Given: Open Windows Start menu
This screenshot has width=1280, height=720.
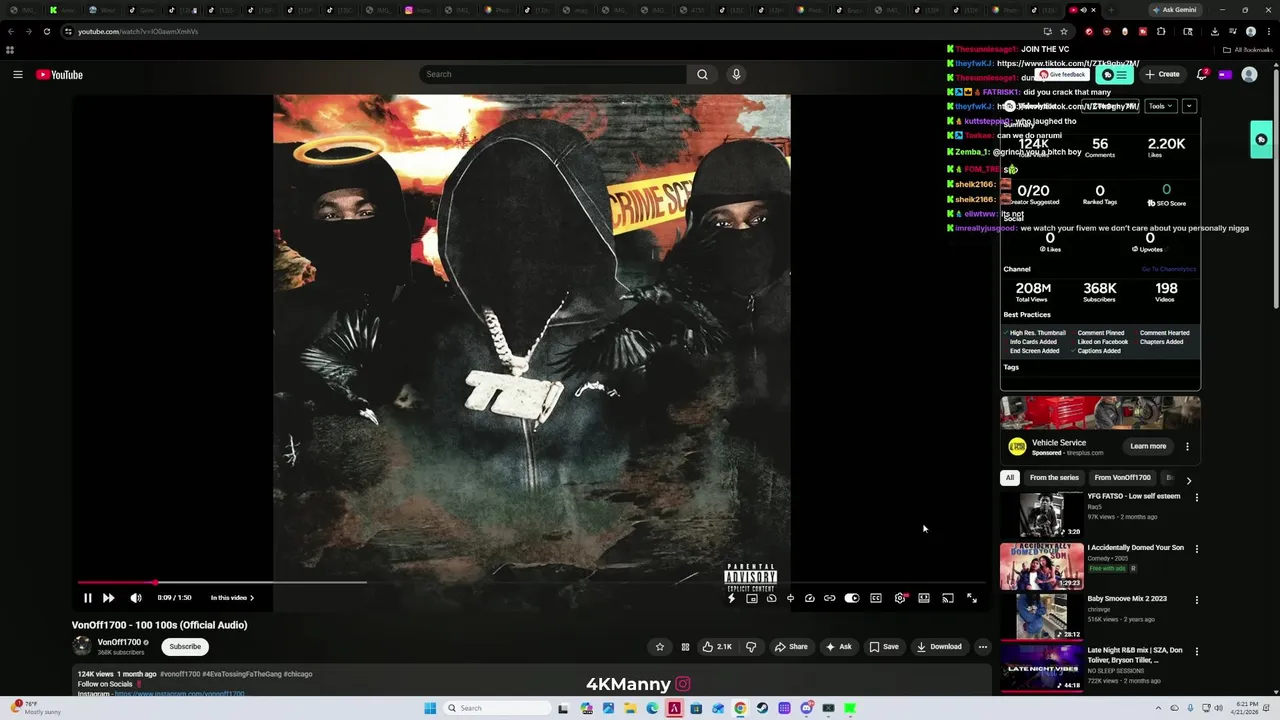Looking at the screenshot, I should [430, 708].
